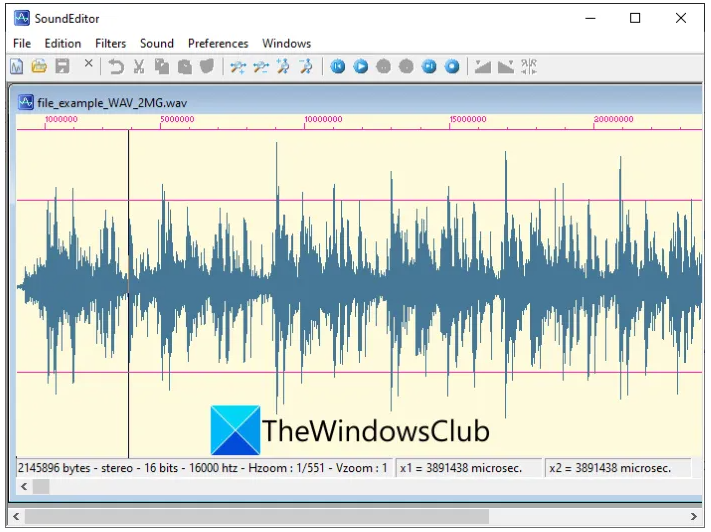Paste from clipboard with the toolbar icon

(185, 67)
